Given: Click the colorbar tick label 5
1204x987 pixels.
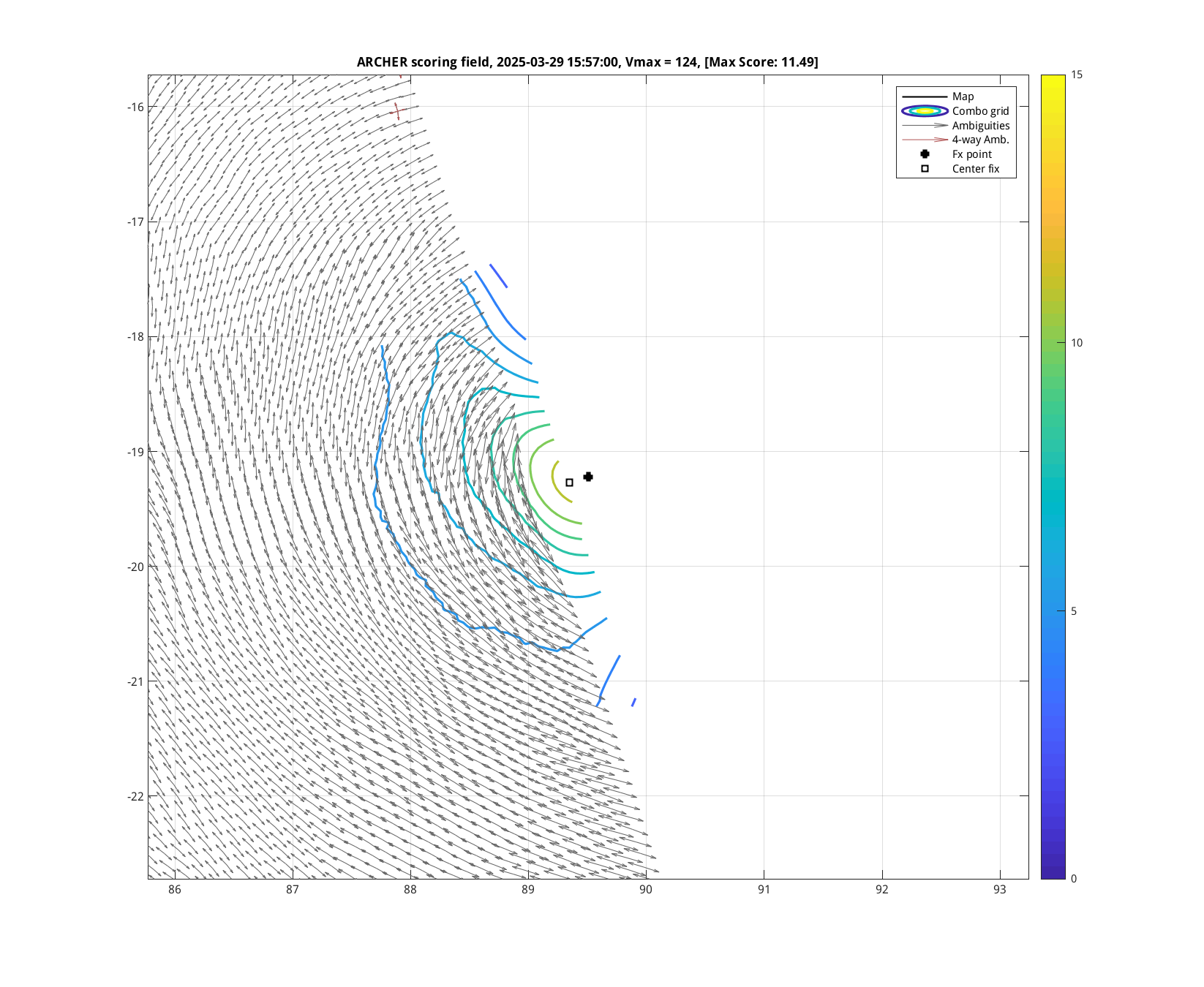Looking at the screenshot, I should click(x=1073, y=611).
